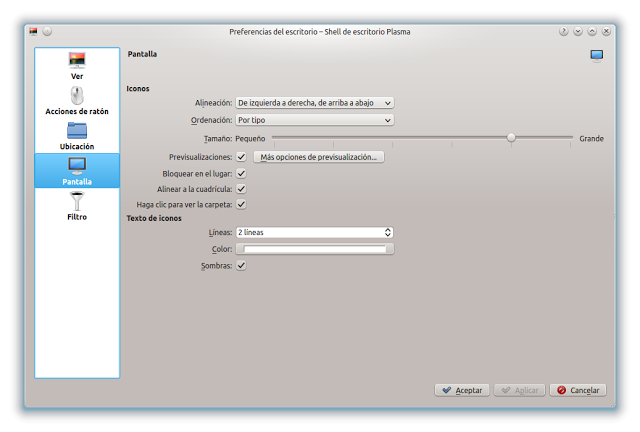
Task: Expand the Ordenación dropdown showing Por tipo
Action: 314,120
